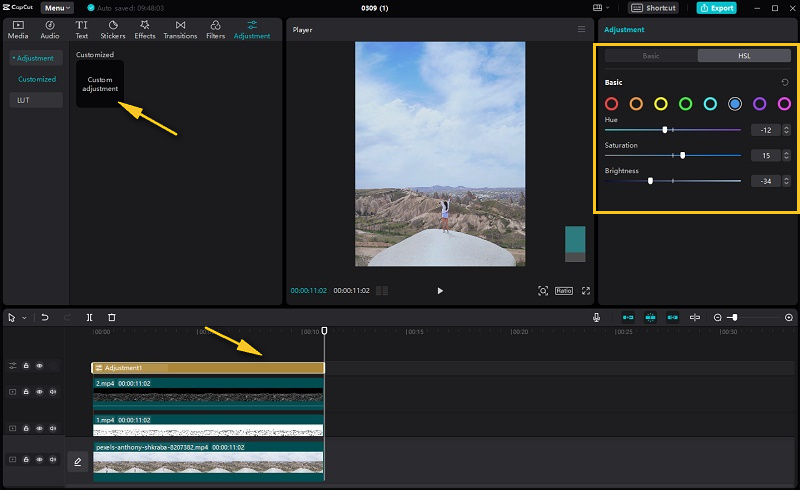Click the Shortcut button
The width and height of the screenshot is (800, 490).
[x=654, y=8]
